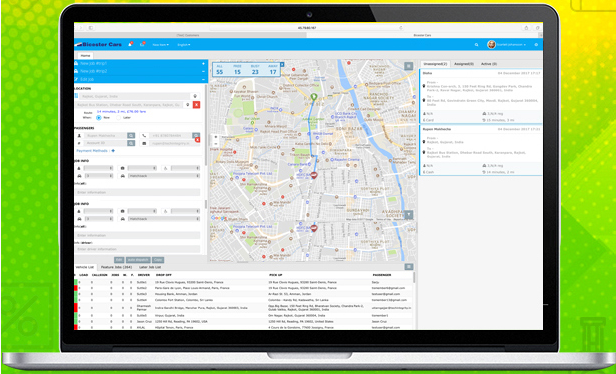Open the Disha unassigned job card

coord(480,97)
